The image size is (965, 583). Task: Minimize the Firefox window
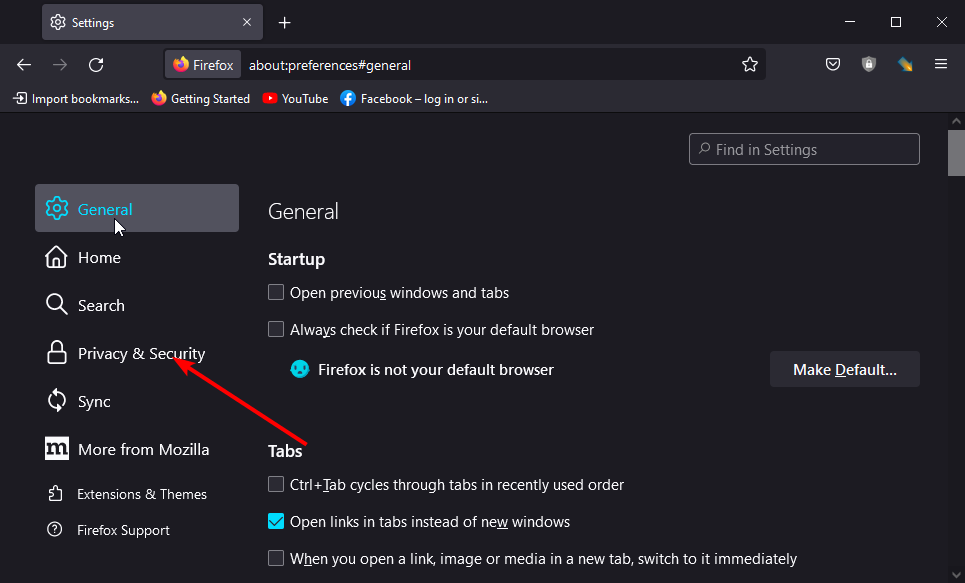pyautogui.click(x=850, y=22)
